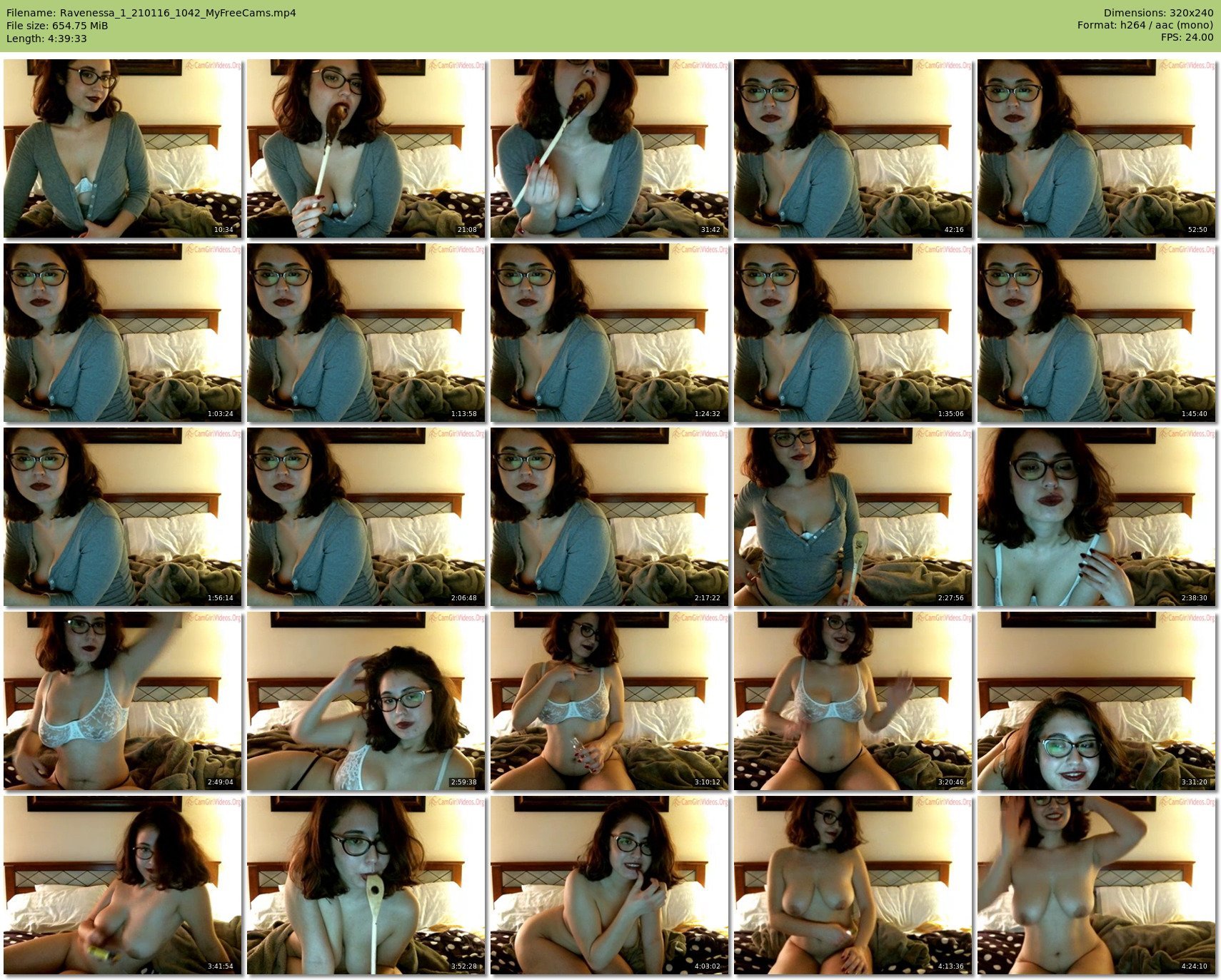
Task: Open the thumbnail marked 52:50
Action: [1096, 148]
